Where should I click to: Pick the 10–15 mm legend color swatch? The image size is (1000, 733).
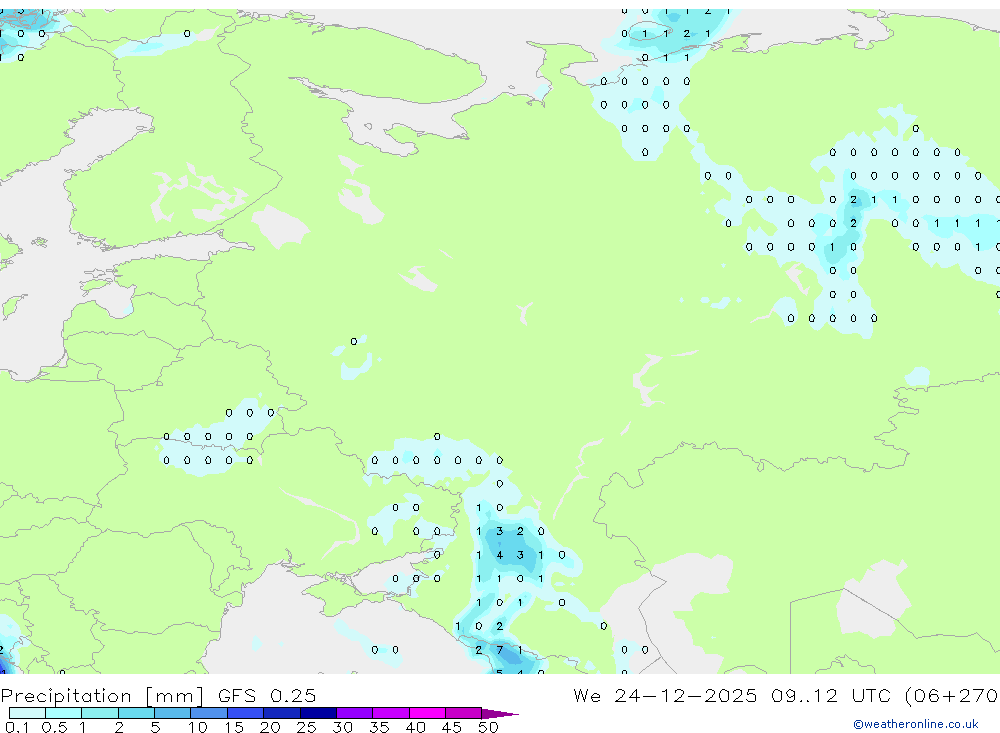209,713
